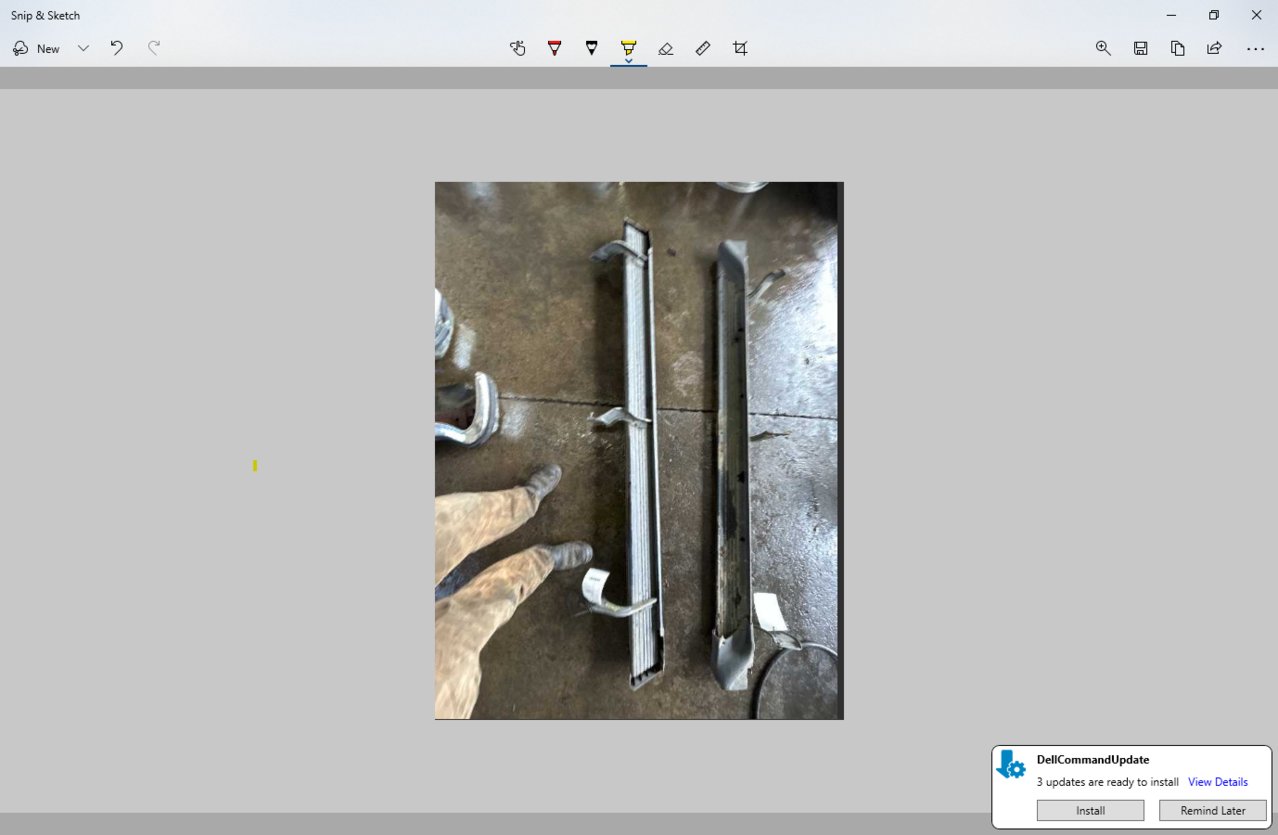Minimize the Snip & Sketch window
The image size is (1278, 835).
coord(1170,15)
